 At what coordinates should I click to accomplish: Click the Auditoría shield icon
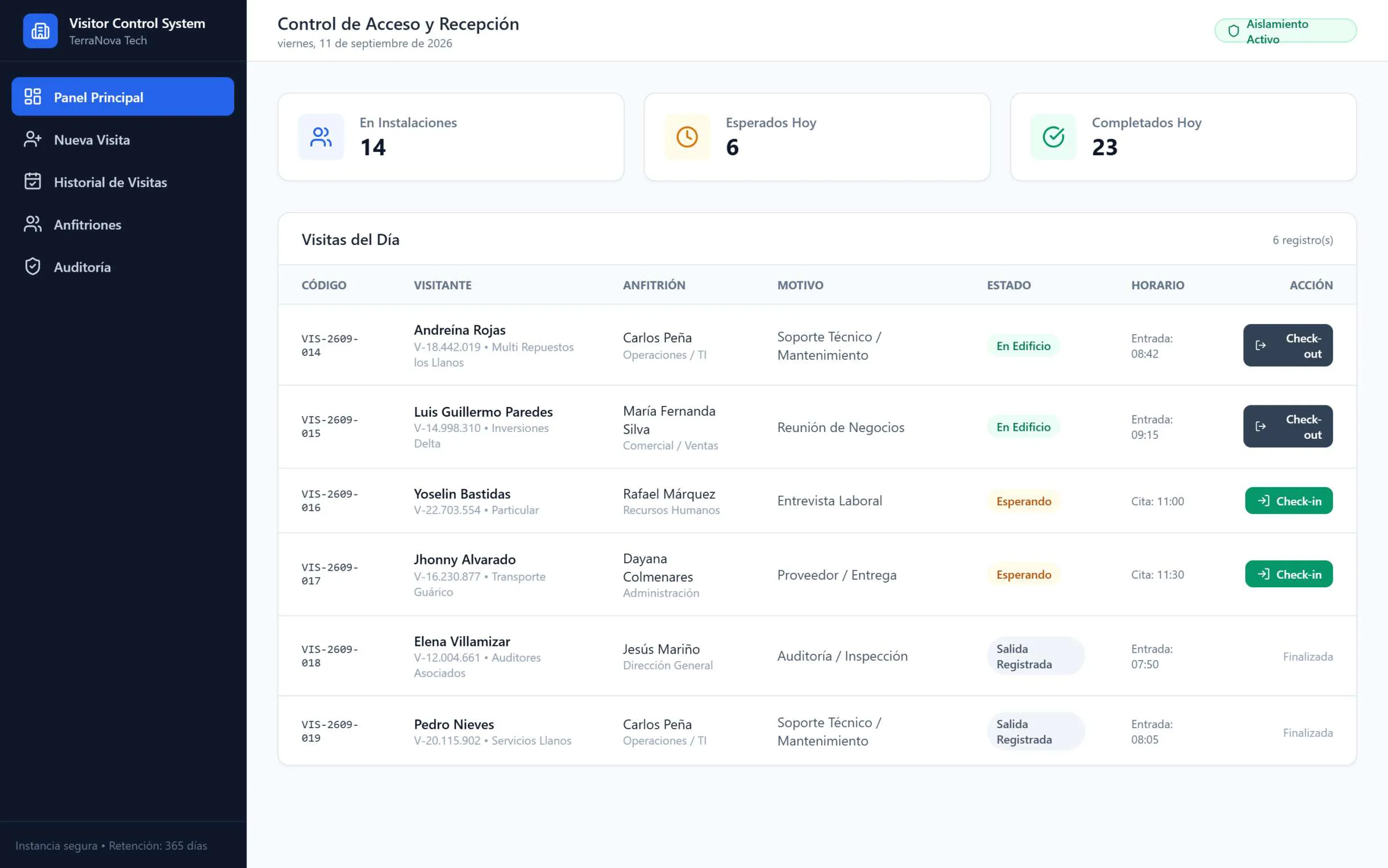coord(33,267)
